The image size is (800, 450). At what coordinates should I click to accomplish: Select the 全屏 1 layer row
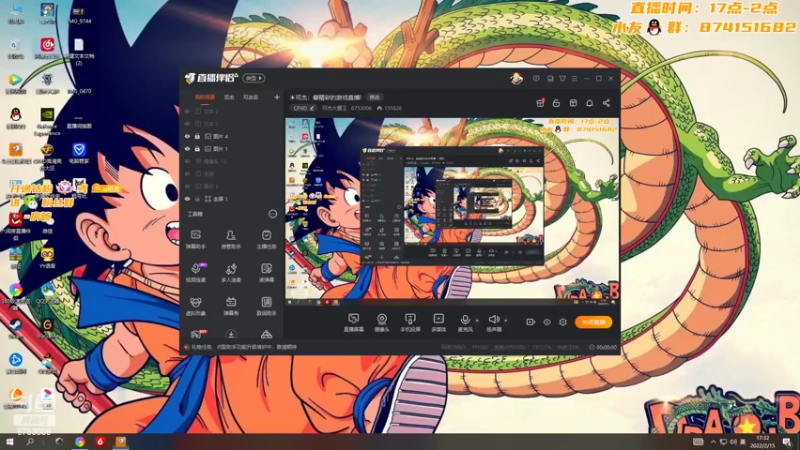tap(232, 199)
